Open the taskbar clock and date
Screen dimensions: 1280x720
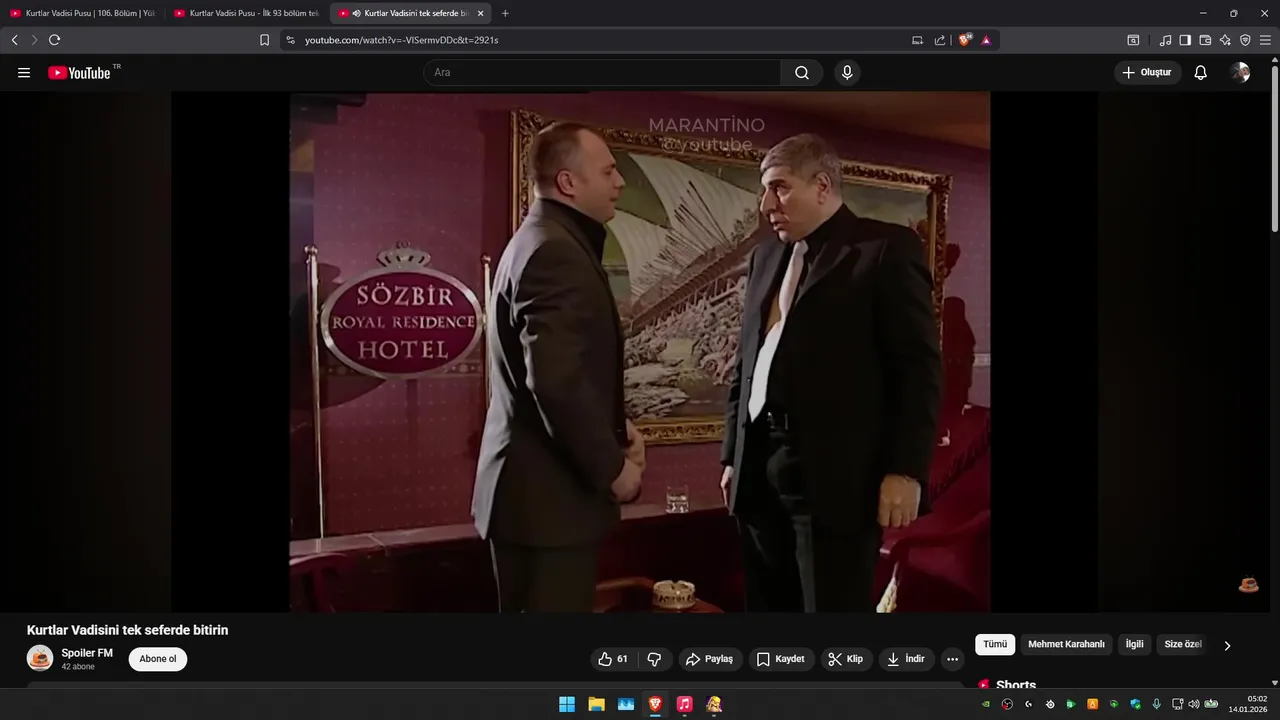[x=1250, y=704]
